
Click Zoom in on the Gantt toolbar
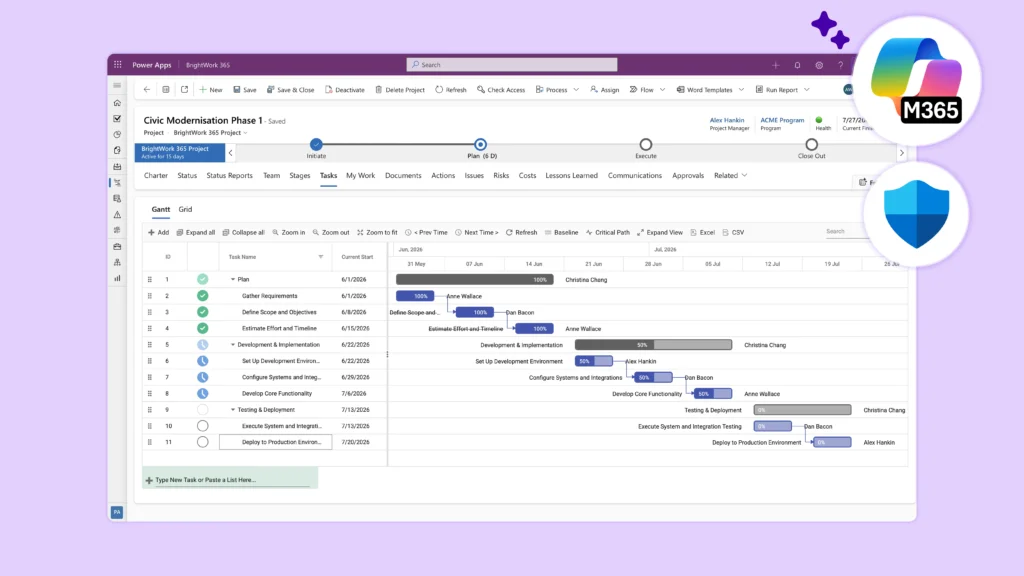(x=289, y=232)
